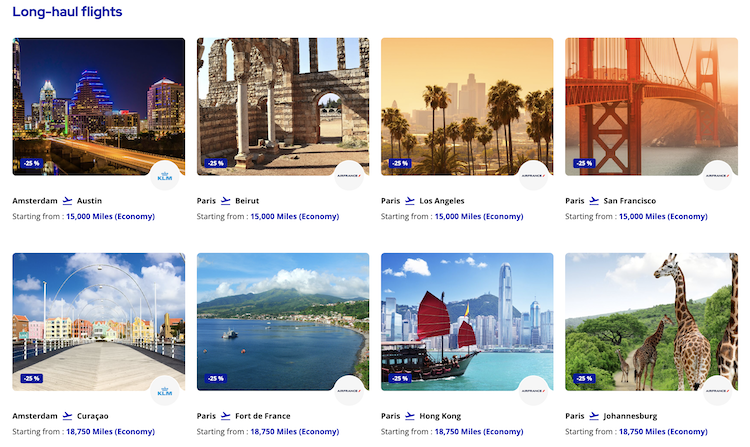Select the Los Angeles 15,000 Miles (Economy) price

click(x=479, y=217)
